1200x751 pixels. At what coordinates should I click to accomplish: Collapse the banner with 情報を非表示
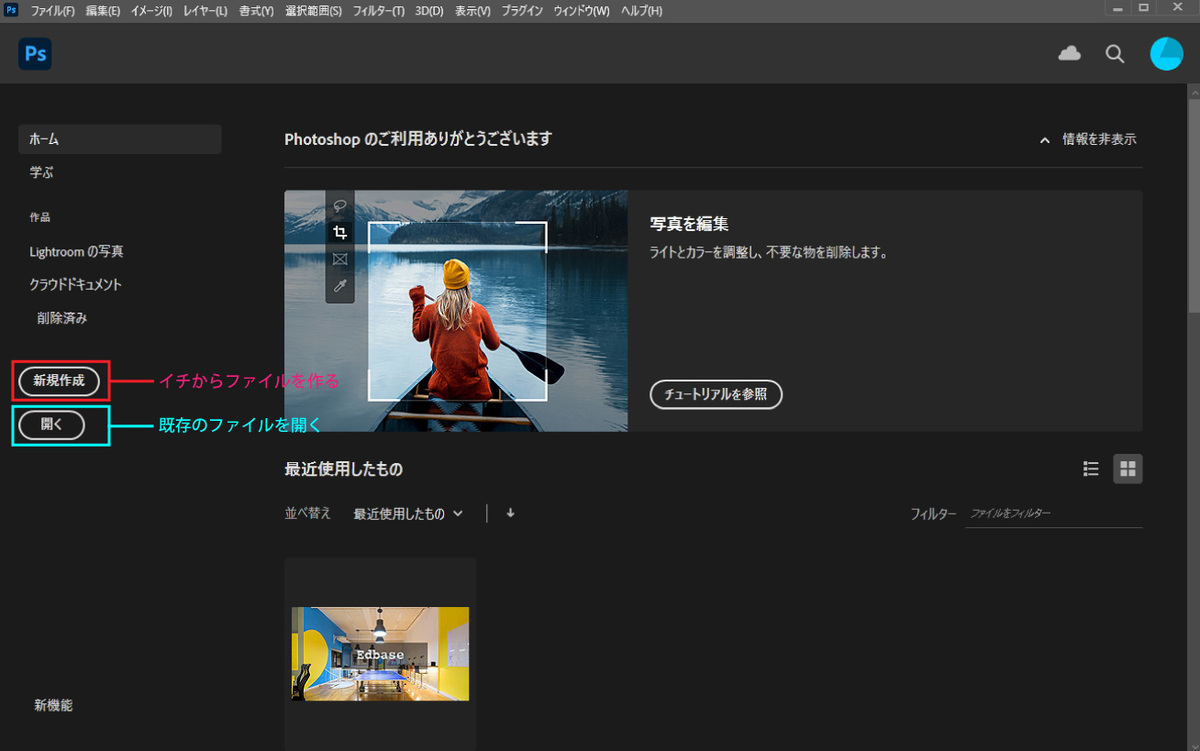[x=1088, y=139]
